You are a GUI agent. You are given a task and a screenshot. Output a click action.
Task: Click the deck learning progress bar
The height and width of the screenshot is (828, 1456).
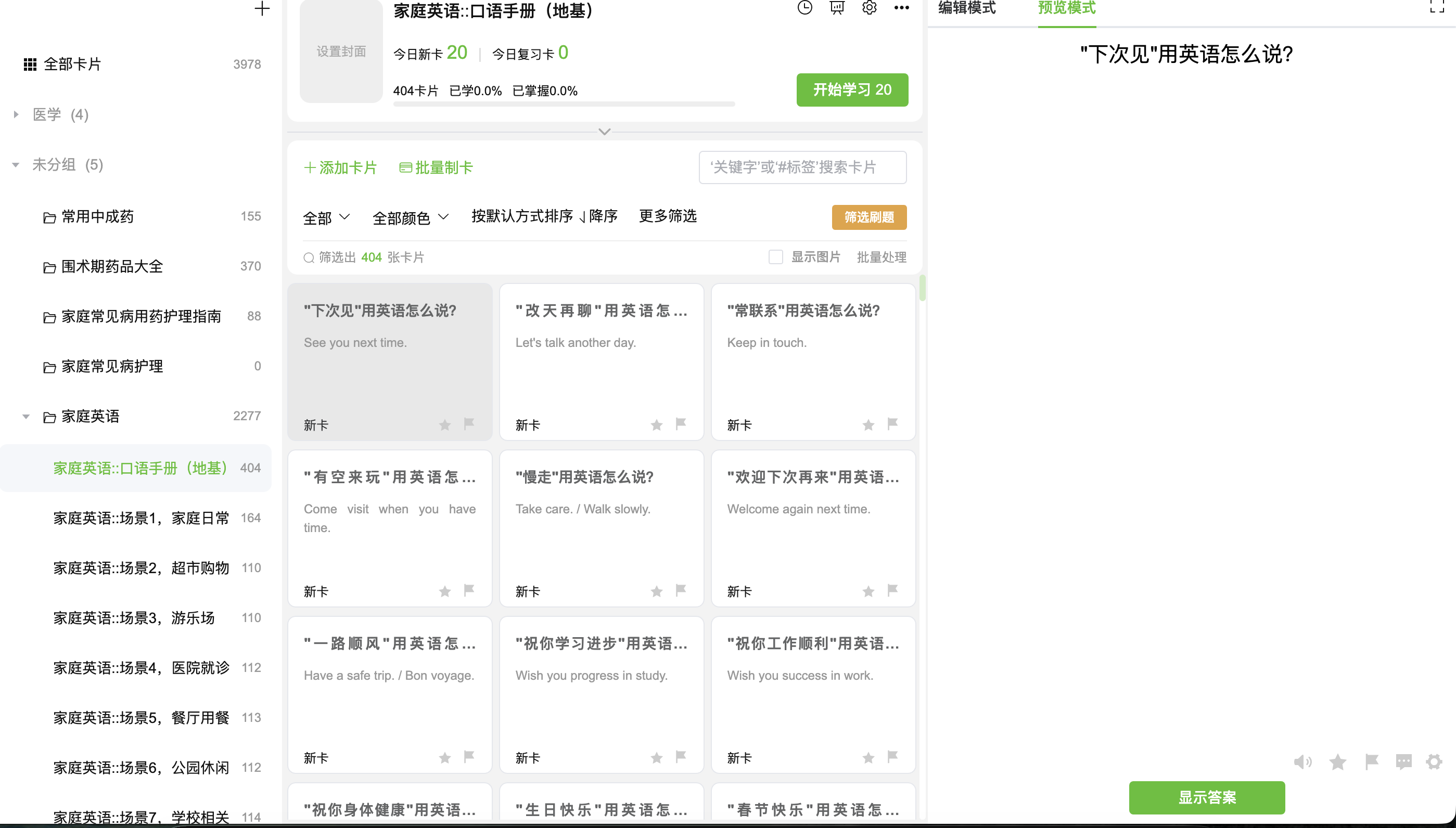[564, 104]
